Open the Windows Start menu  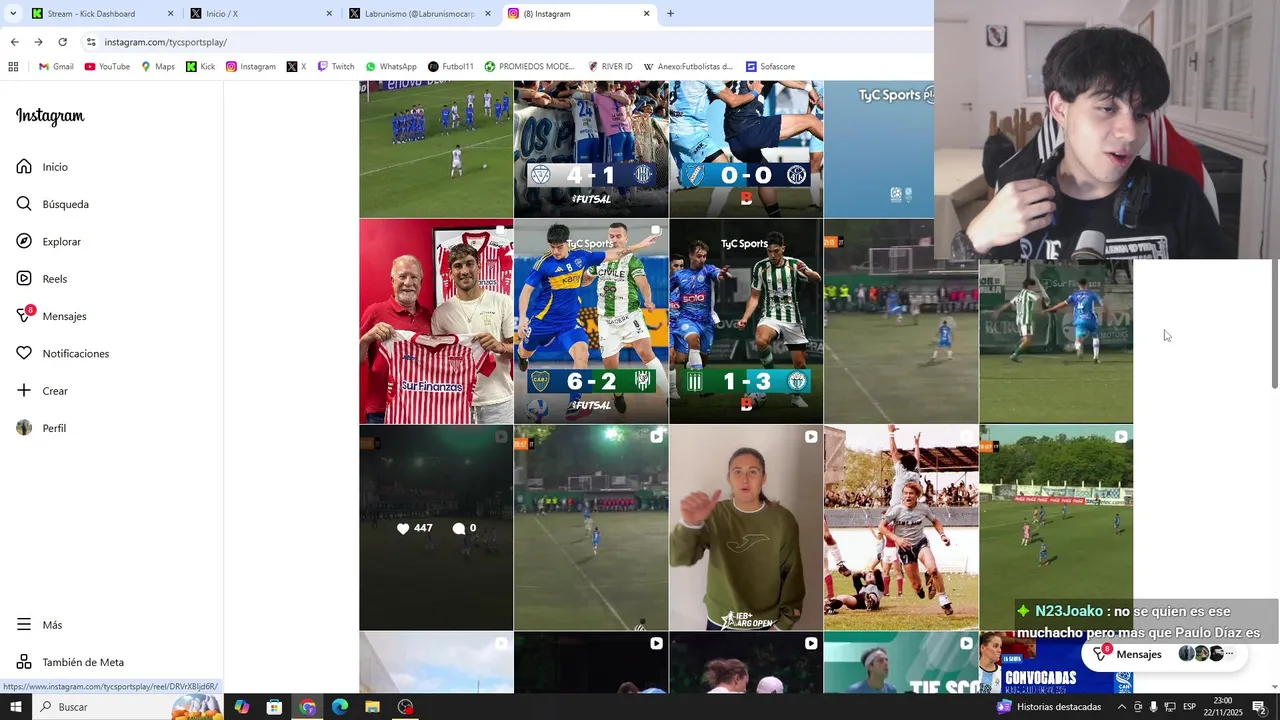click(x=16, y=707)
